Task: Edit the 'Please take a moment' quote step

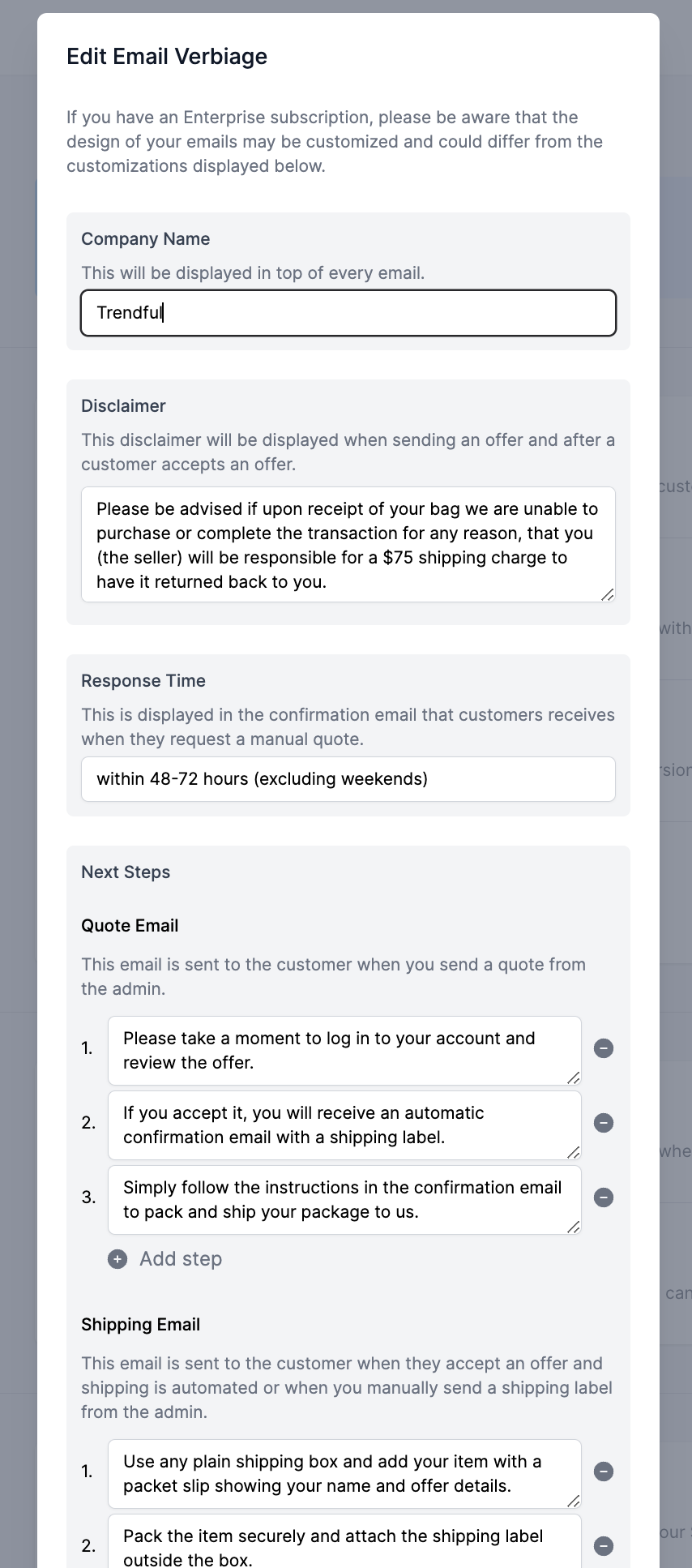Action: [x=344, y=1051]
